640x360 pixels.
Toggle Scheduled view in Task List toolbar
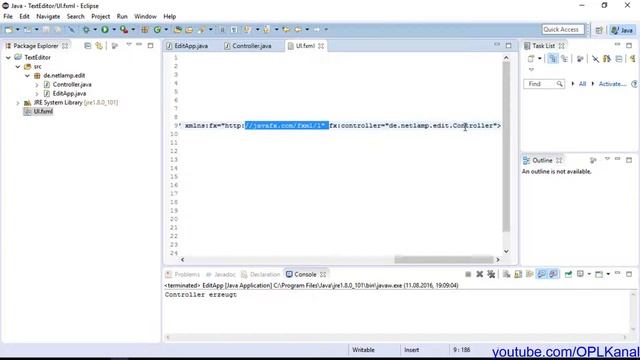(564, 59)
